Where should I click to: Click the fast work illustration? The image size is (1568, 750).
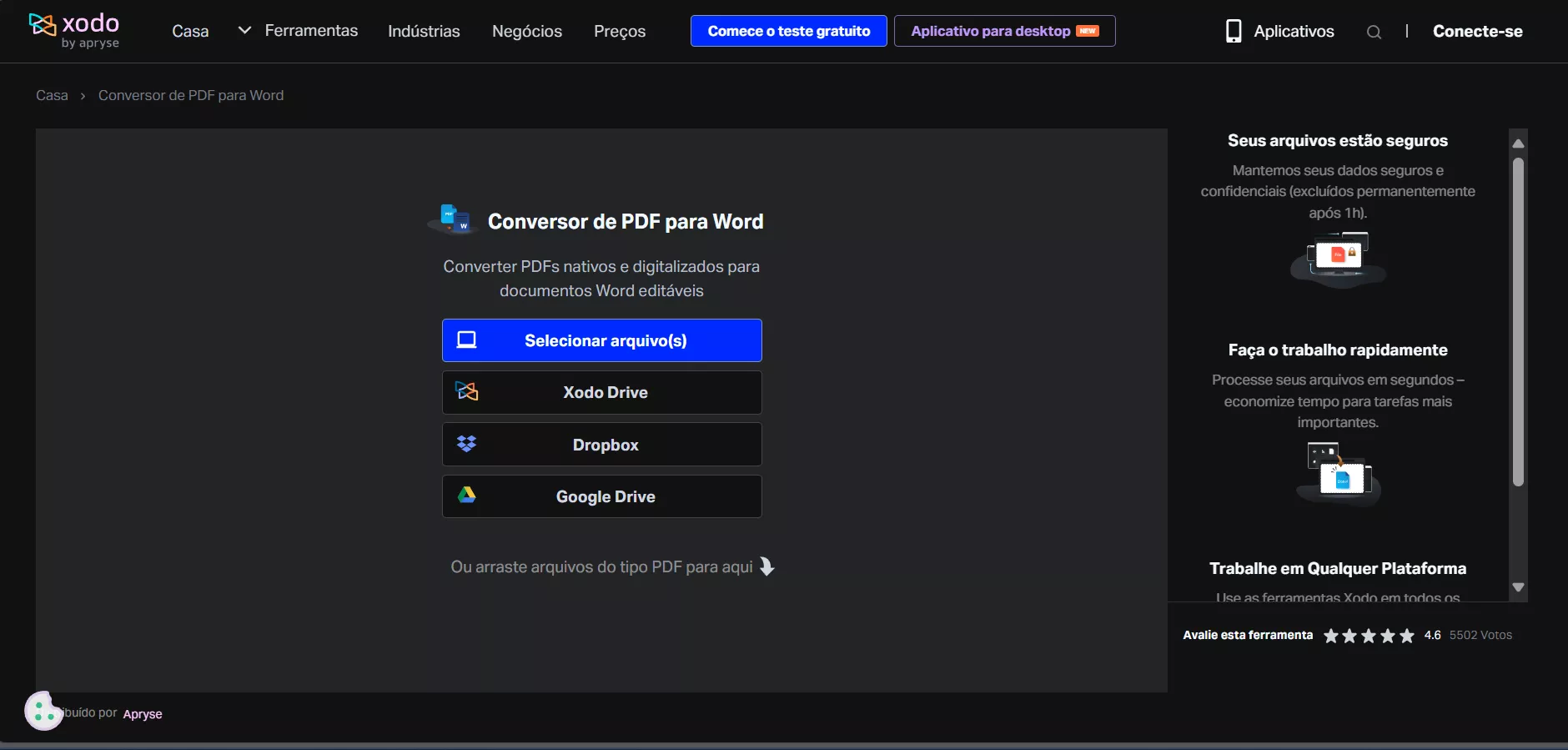(x=1338, y=473)
